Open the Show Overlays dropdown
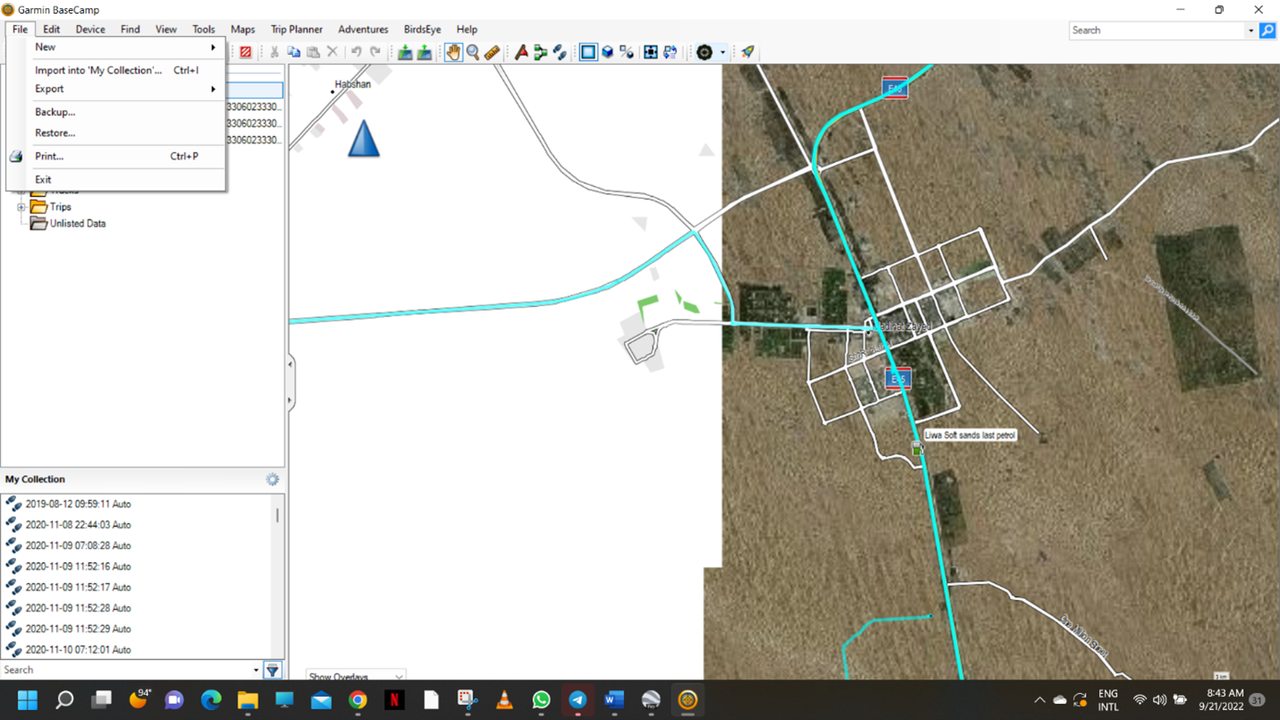Image resolution: width=1280 pixels, height=720 pixels. pyautogui.click(x=355, y=676)
